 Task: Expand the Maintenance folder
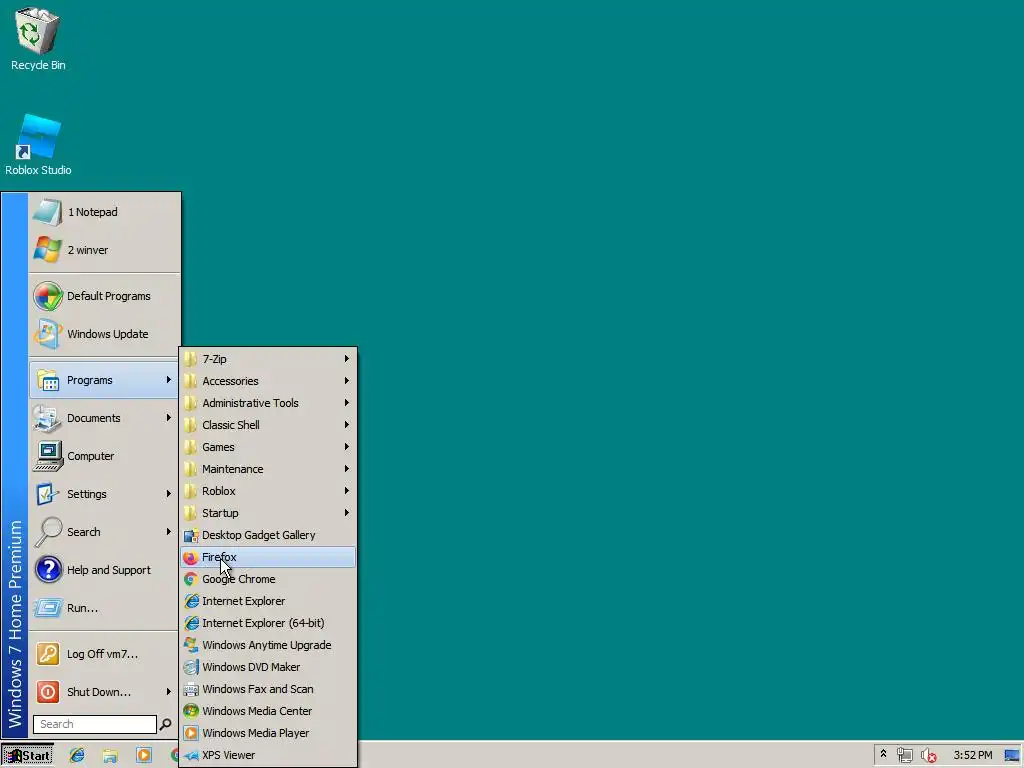click(268, 469)
